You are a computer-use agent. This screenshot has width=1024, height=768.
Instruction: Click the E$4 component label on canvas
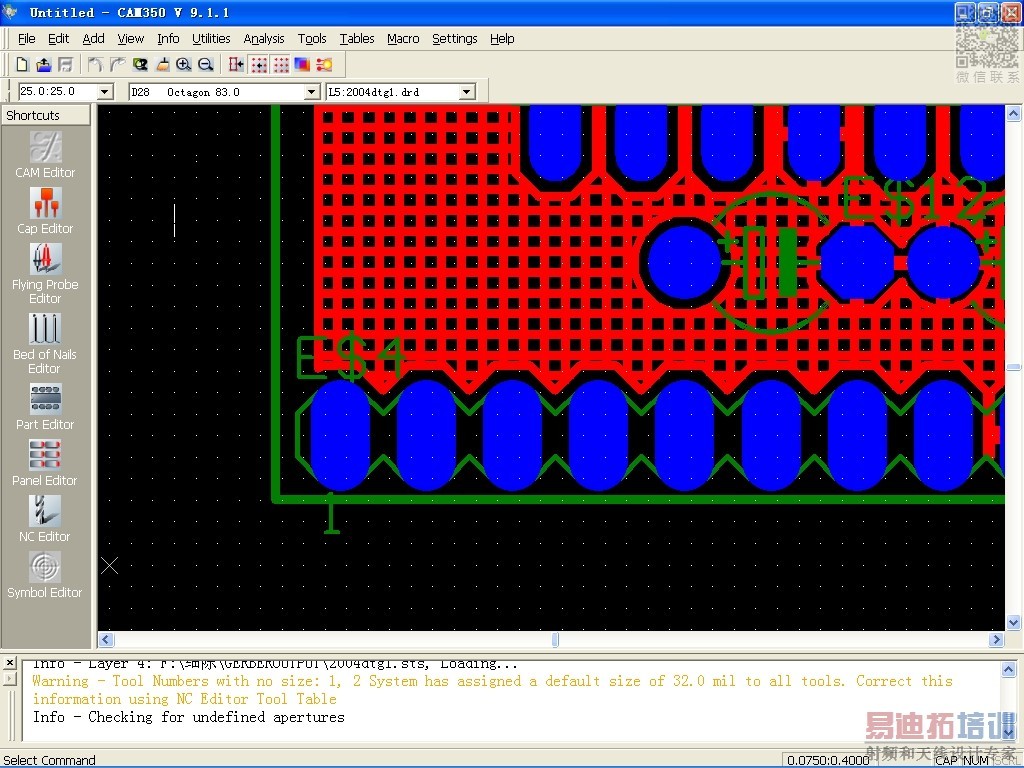coord(349,357)
